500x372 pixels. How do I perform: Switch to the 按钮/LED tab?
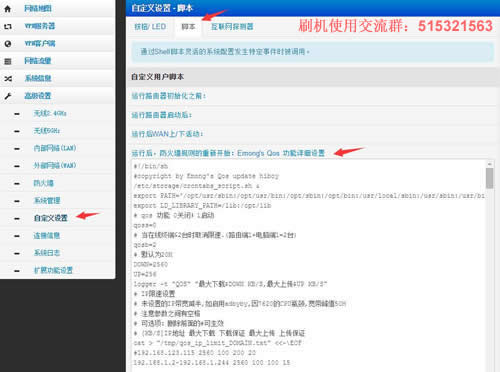150,27
